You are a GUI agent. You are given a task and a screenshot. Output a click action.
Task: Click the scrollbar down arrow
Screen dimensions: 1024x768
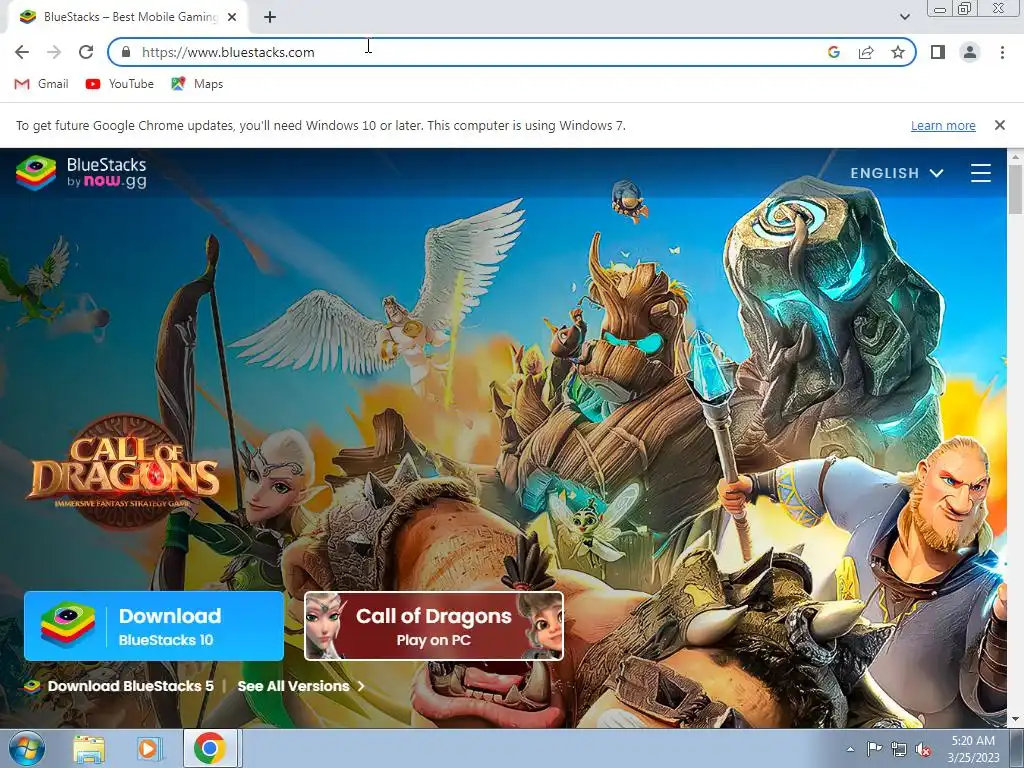click(x=1016, y=720)
